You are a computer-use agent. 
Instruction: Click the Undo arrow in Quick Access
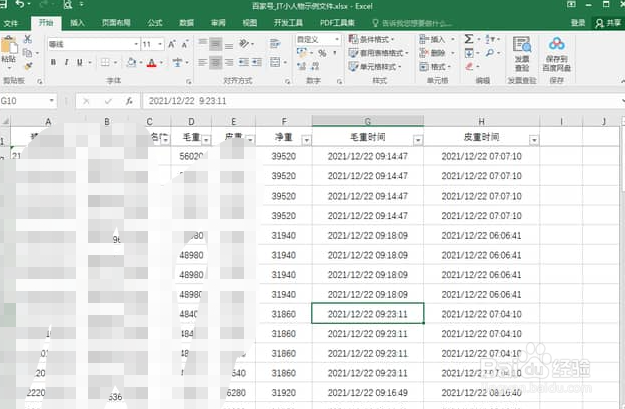pyautogui.click(x=20, y=5)
